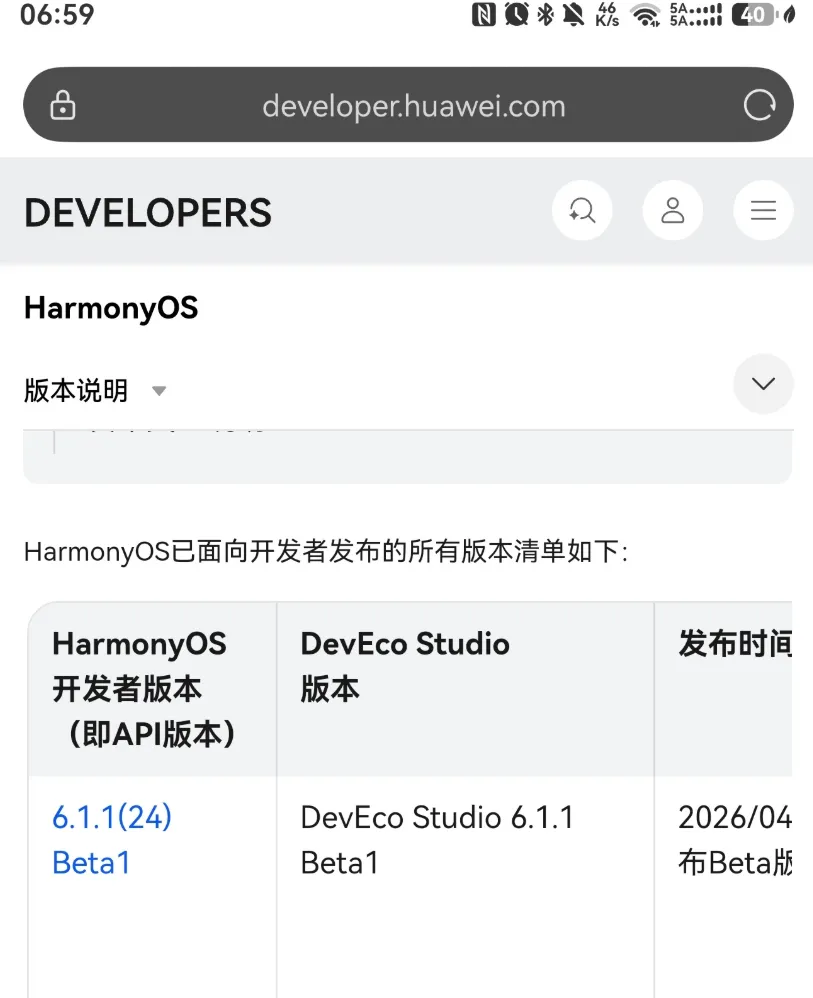This screenshot has height=998, width=813.
Task: Tap the alarm clock status icon
Action: [x=516, y=14]
